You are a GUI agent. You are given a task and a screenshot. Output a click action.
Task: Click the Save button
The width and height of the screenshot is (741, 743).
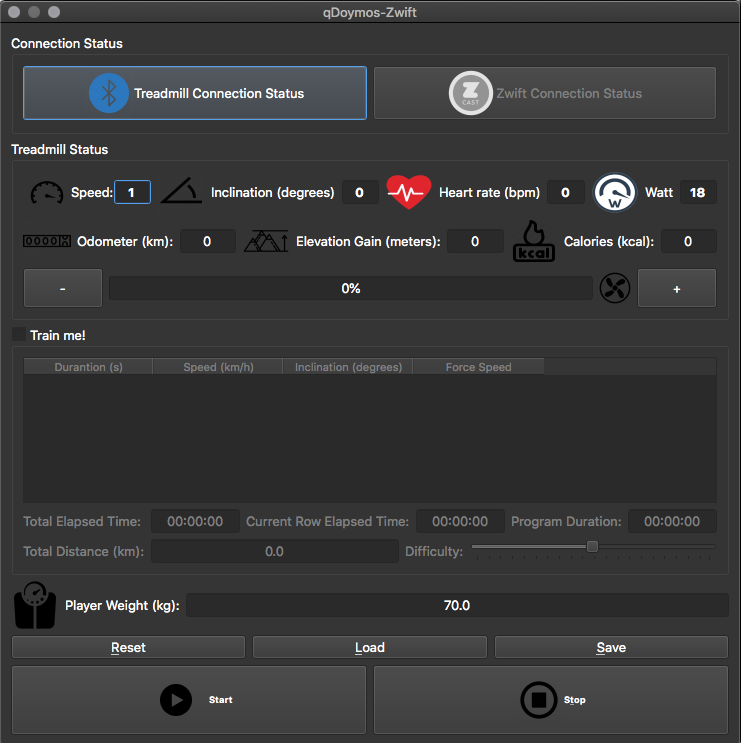(x=611, y=647)
